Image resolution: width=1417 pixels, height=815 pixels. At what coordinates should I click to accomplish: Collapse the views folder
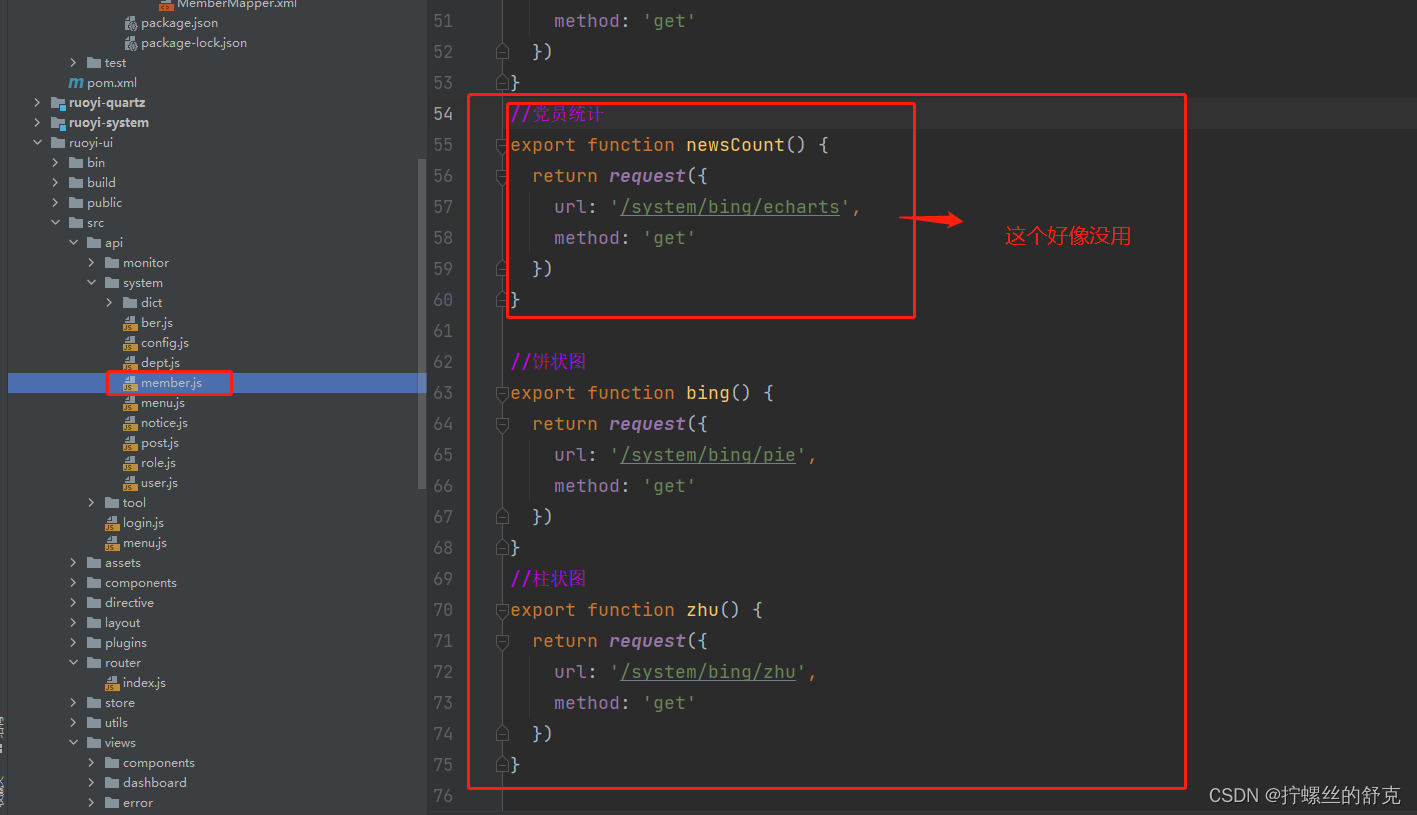73,743
